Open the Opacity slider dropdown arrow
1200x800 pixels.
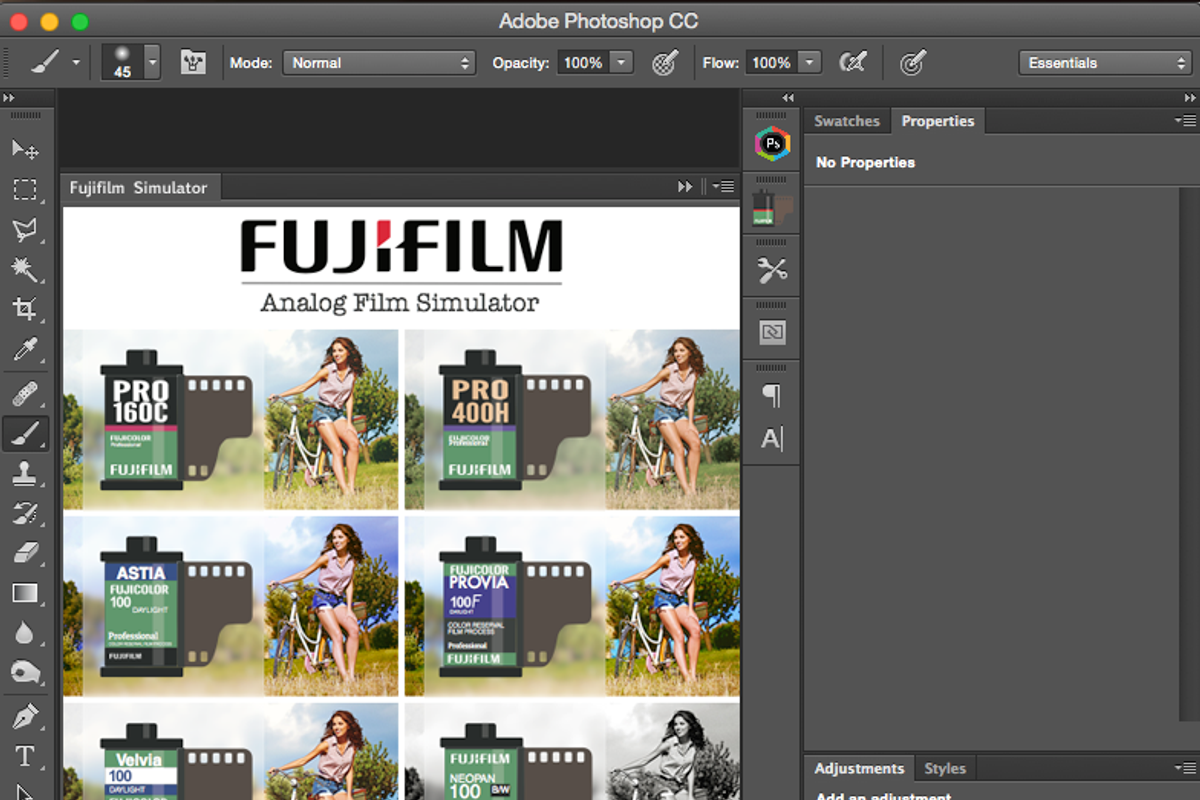point(622,62)
